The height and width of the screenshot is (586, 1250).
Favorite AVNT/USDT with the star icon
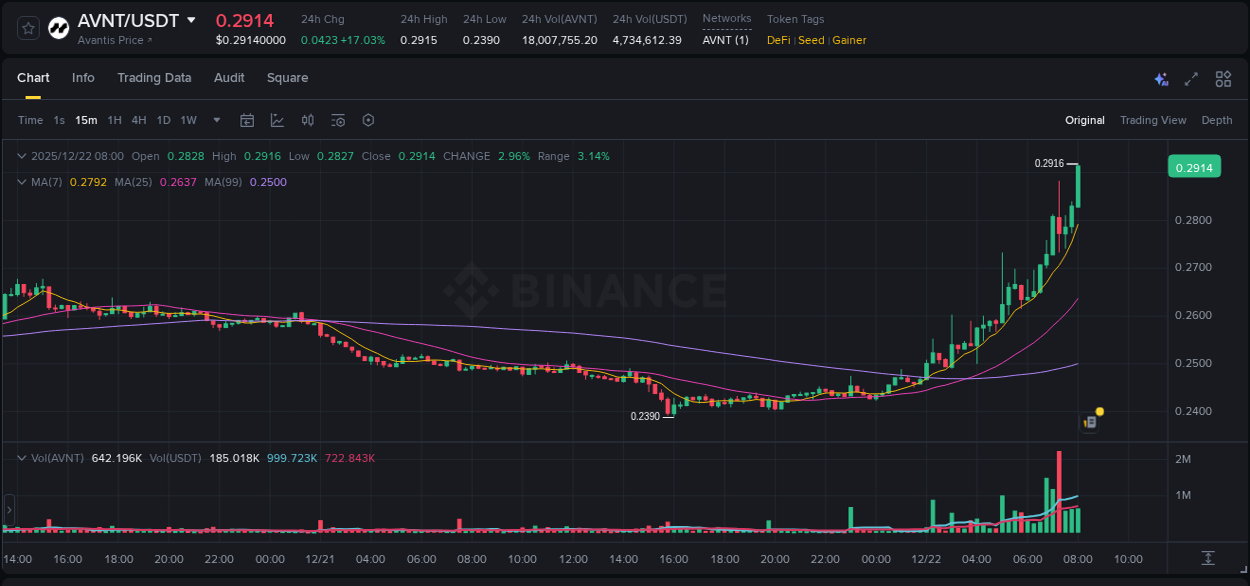click(26, 27)
